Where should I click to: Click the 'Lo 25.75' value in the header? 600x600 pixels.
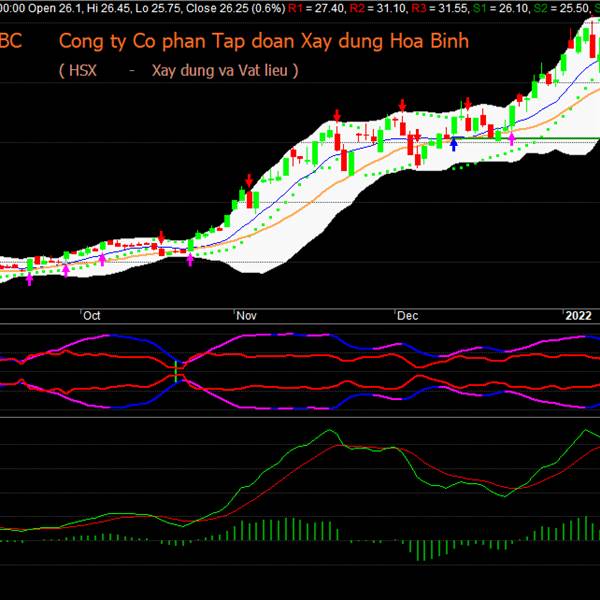158,8
